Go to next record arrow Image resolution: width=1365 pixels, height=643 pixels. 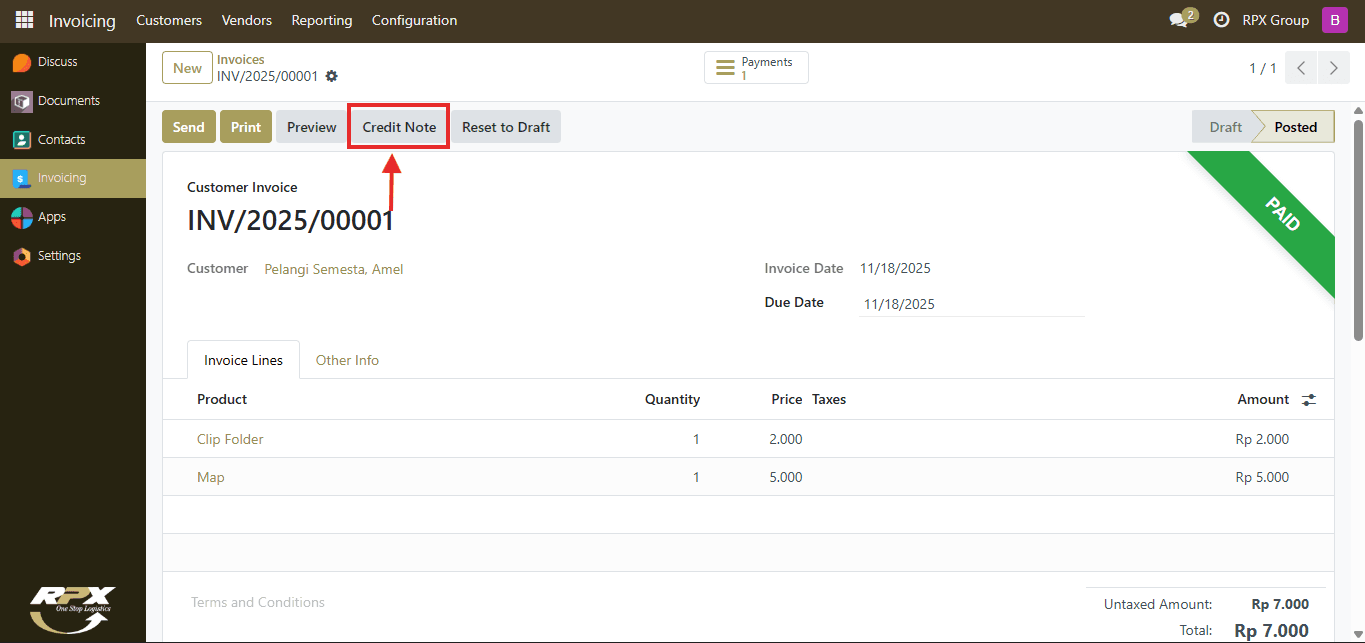(1334, 68)
